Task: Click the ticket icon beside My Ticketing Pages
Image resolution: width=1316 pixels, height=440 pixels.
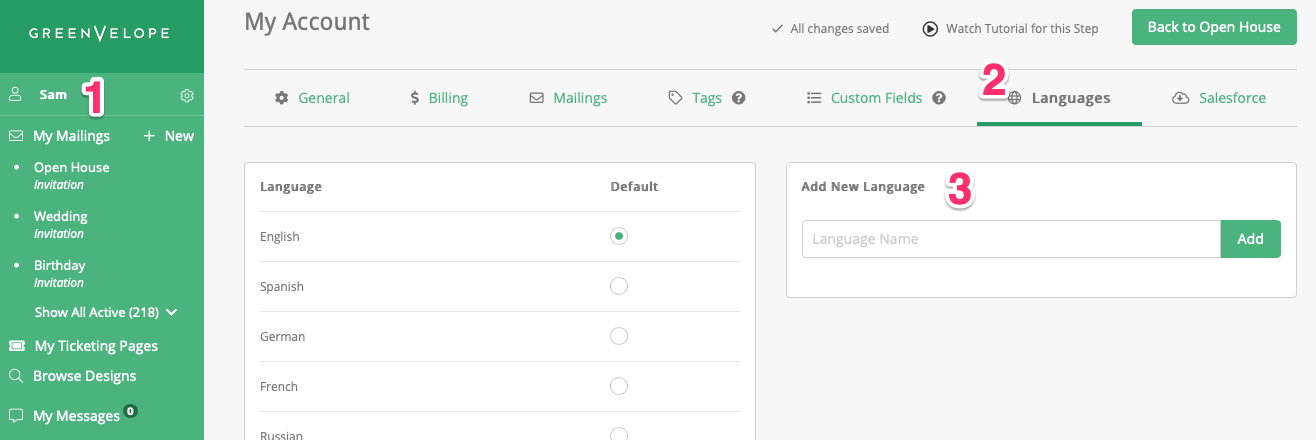Action: [x=16, y=346]
